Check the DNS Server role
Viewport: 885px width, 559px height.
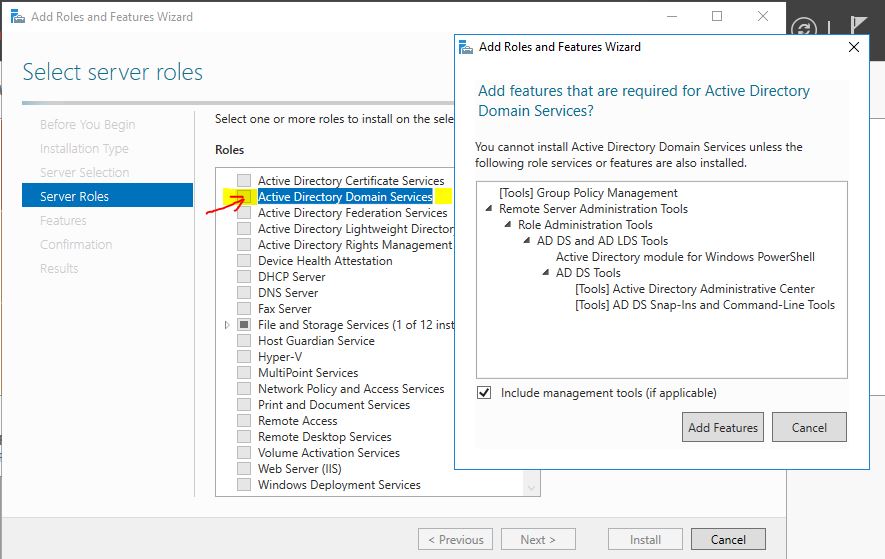tap(244, 292)
